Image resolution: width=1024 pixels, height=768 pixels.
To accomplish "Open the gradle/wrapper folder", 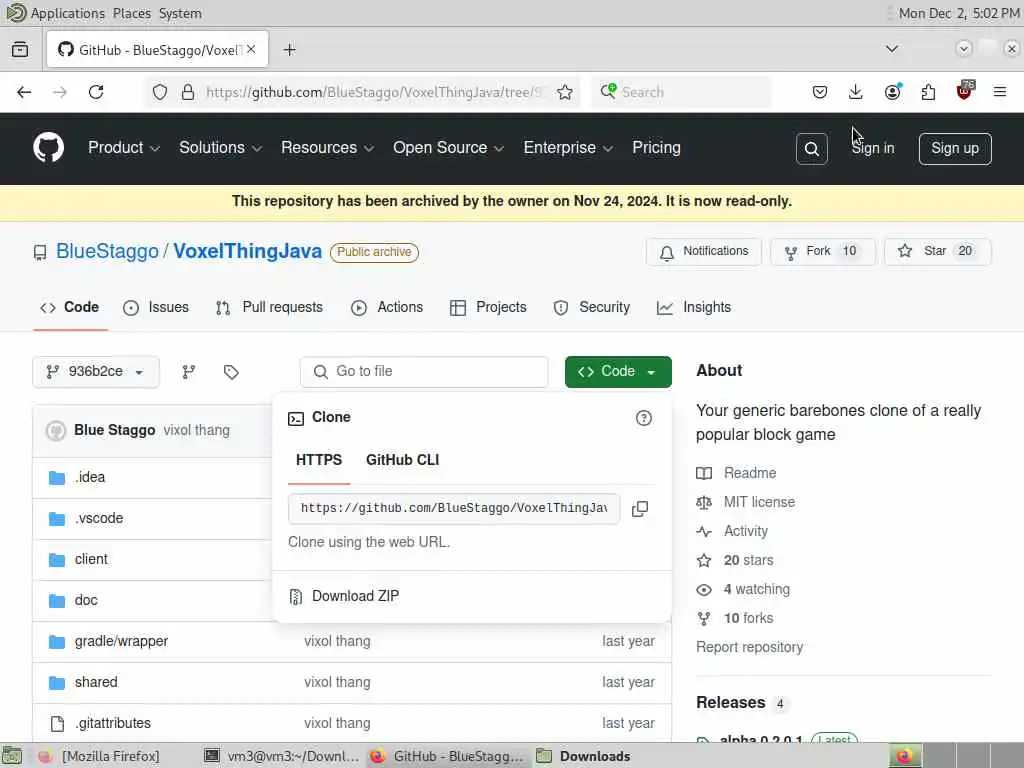I will (121, 641).
